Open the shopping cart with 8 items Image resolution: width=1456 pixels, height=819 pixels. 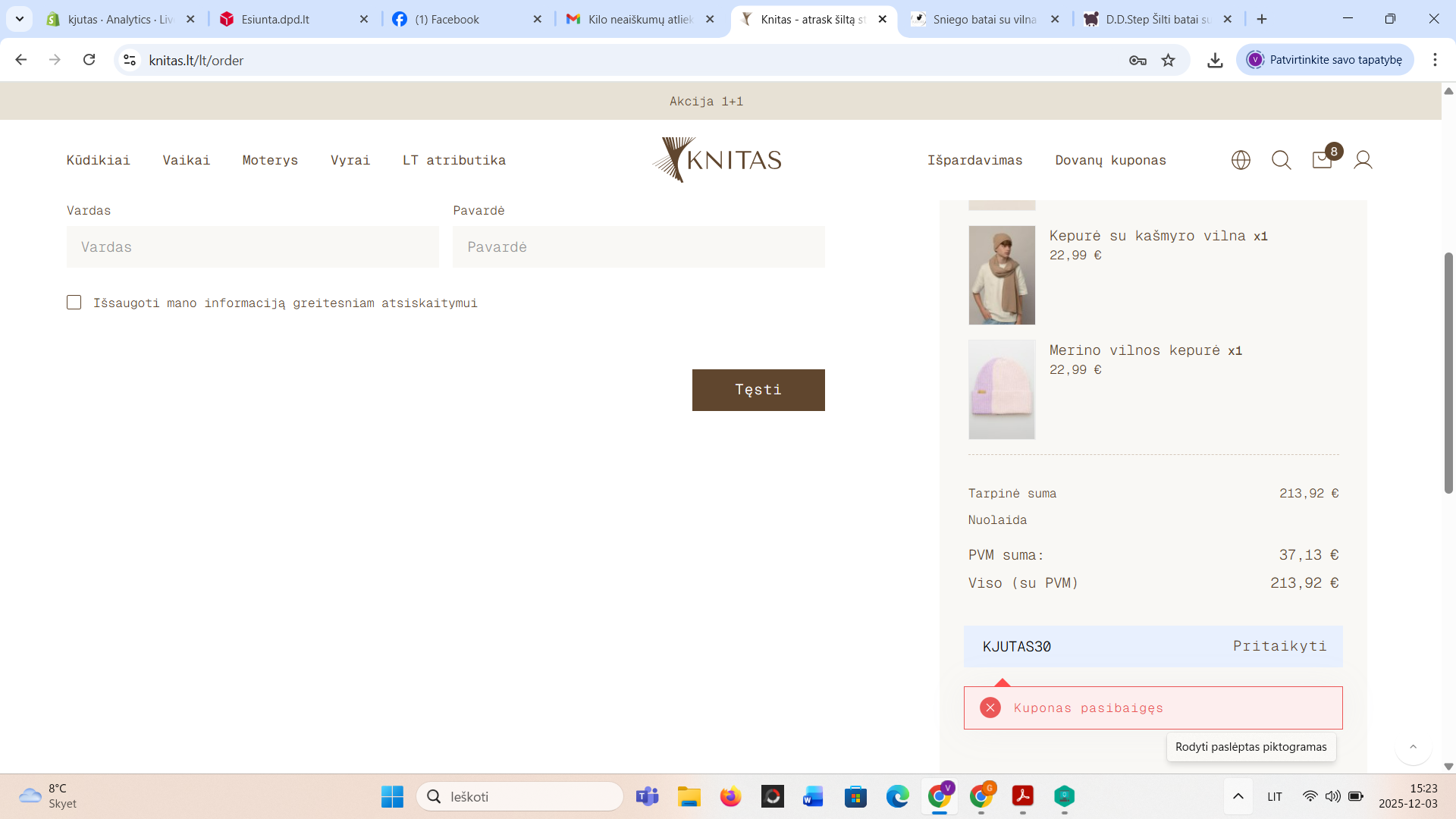tap(1323, 160)
